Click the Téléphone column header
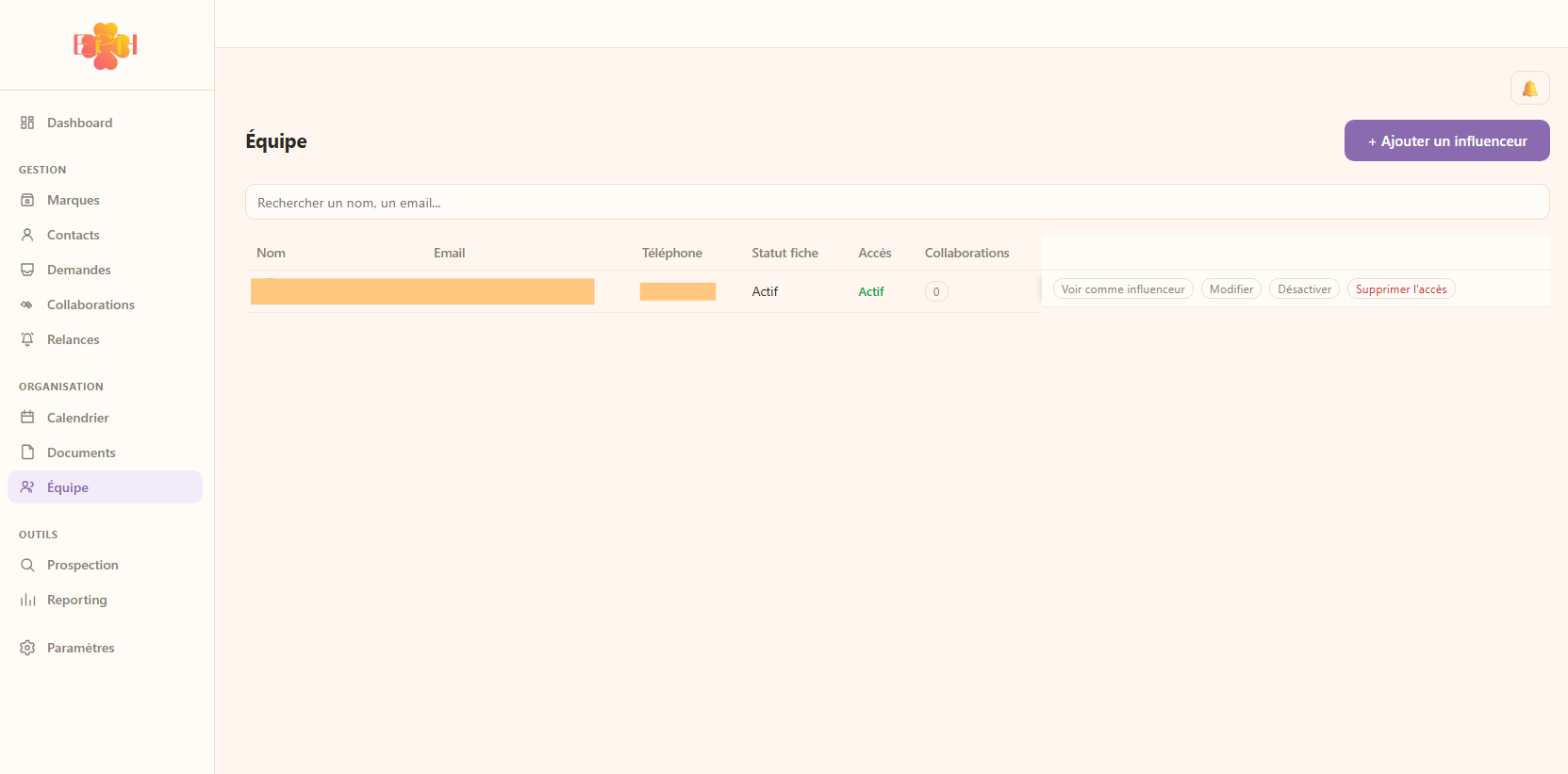1568x774 pixels. pyautogui.click(x=672, y=253)
